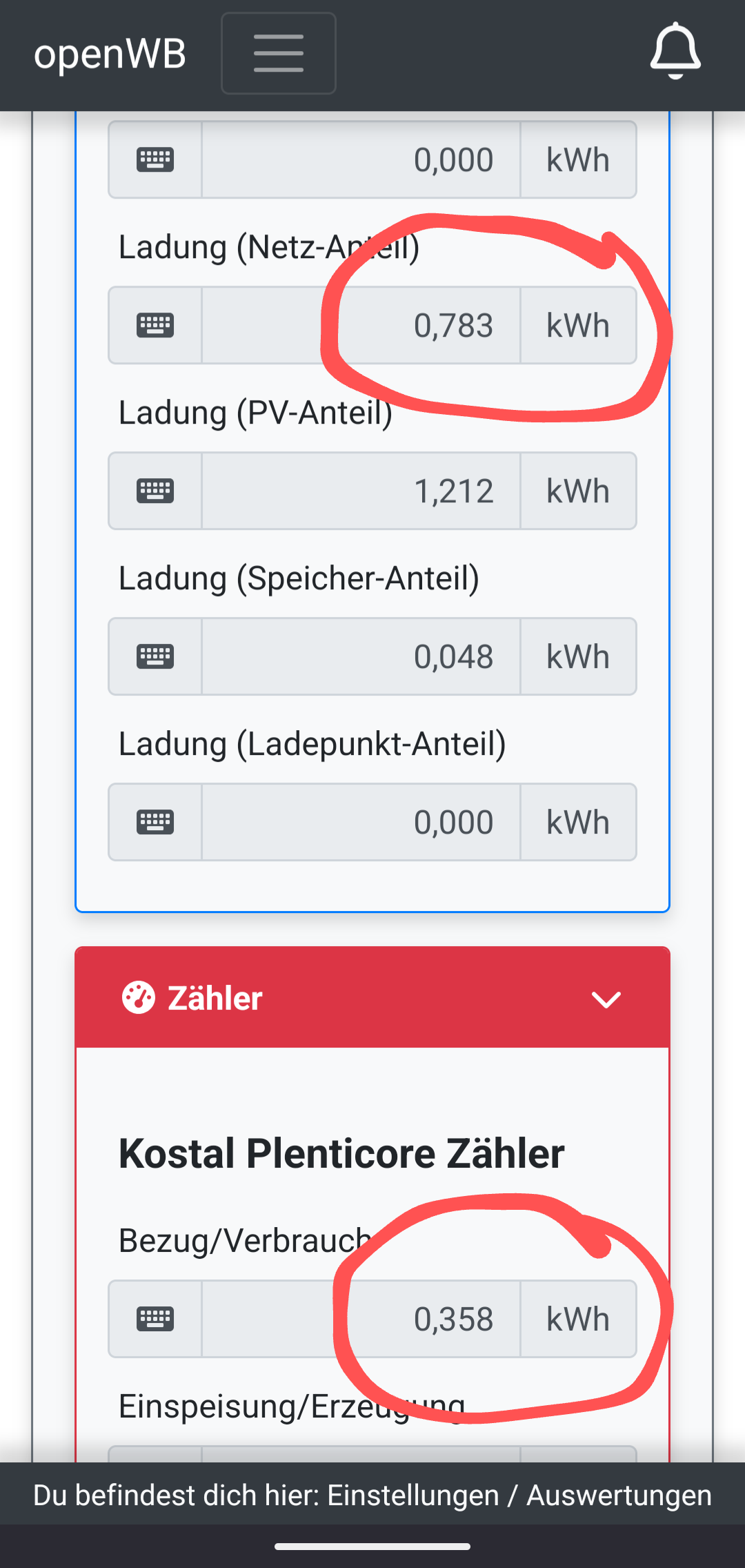The width and height of the screenshot is (745, 1568).
Task: Click keyboard icon beside Speicher-Anteil value
Action: (x=155, y=656)
